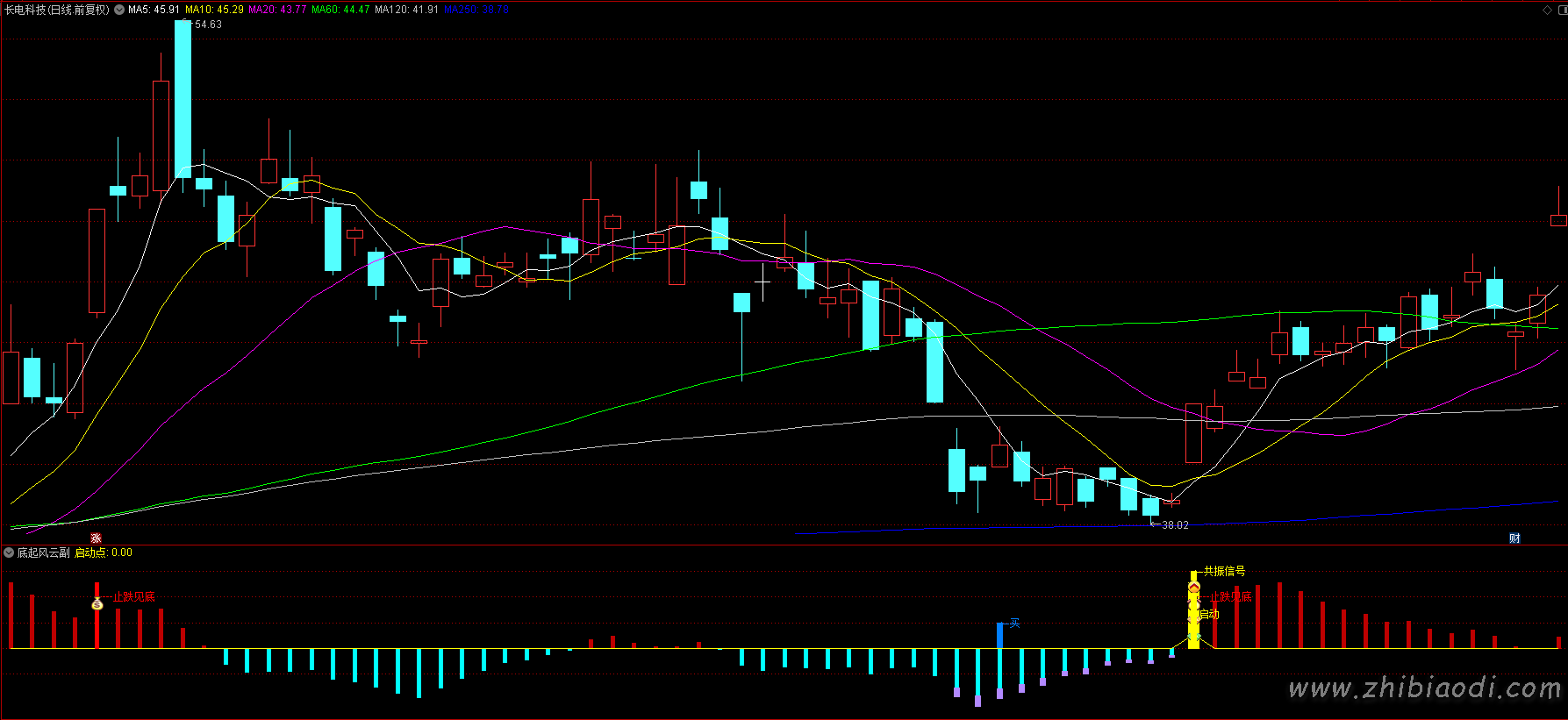
Task: Click the 54.63 high price label
Action: coord(208,25)
